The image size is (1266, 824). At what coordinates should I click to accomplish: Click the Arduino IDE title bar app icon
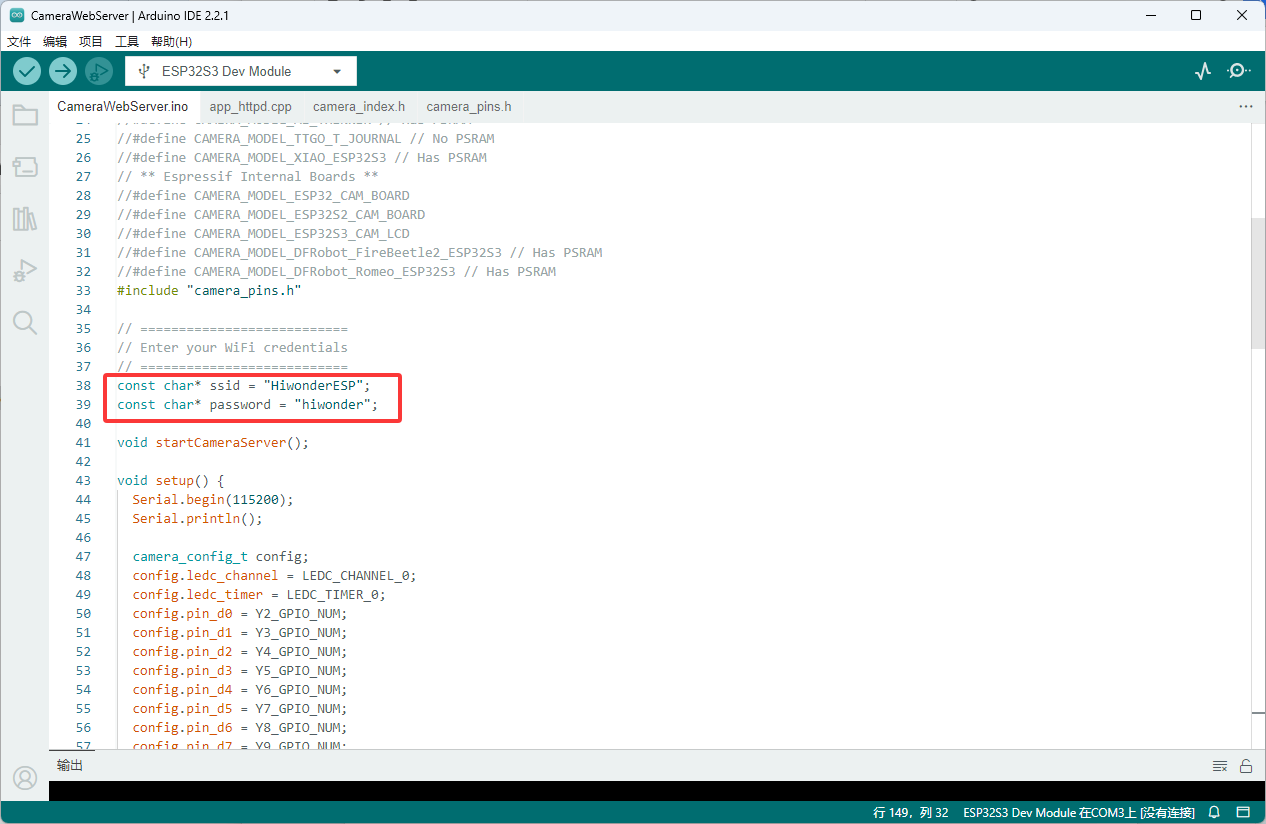[17, 15]
